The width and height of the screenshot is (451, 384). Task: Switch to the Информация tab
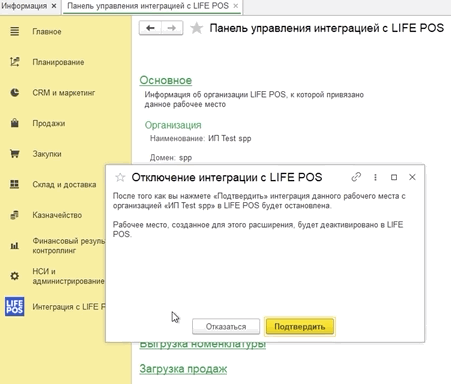(x=24, y=6)
